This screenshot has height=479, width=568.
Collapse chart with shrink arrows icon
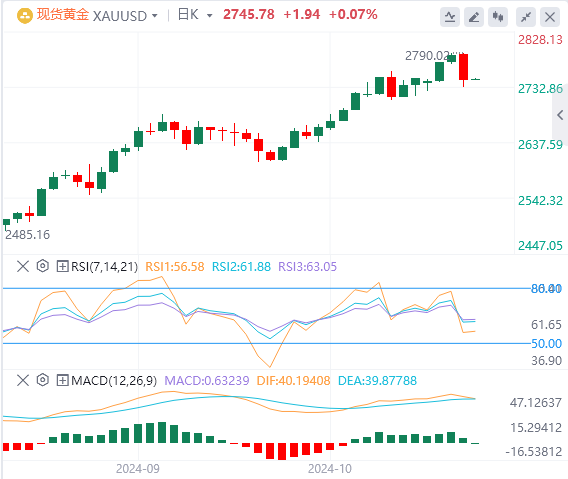(x=526, y=17)
